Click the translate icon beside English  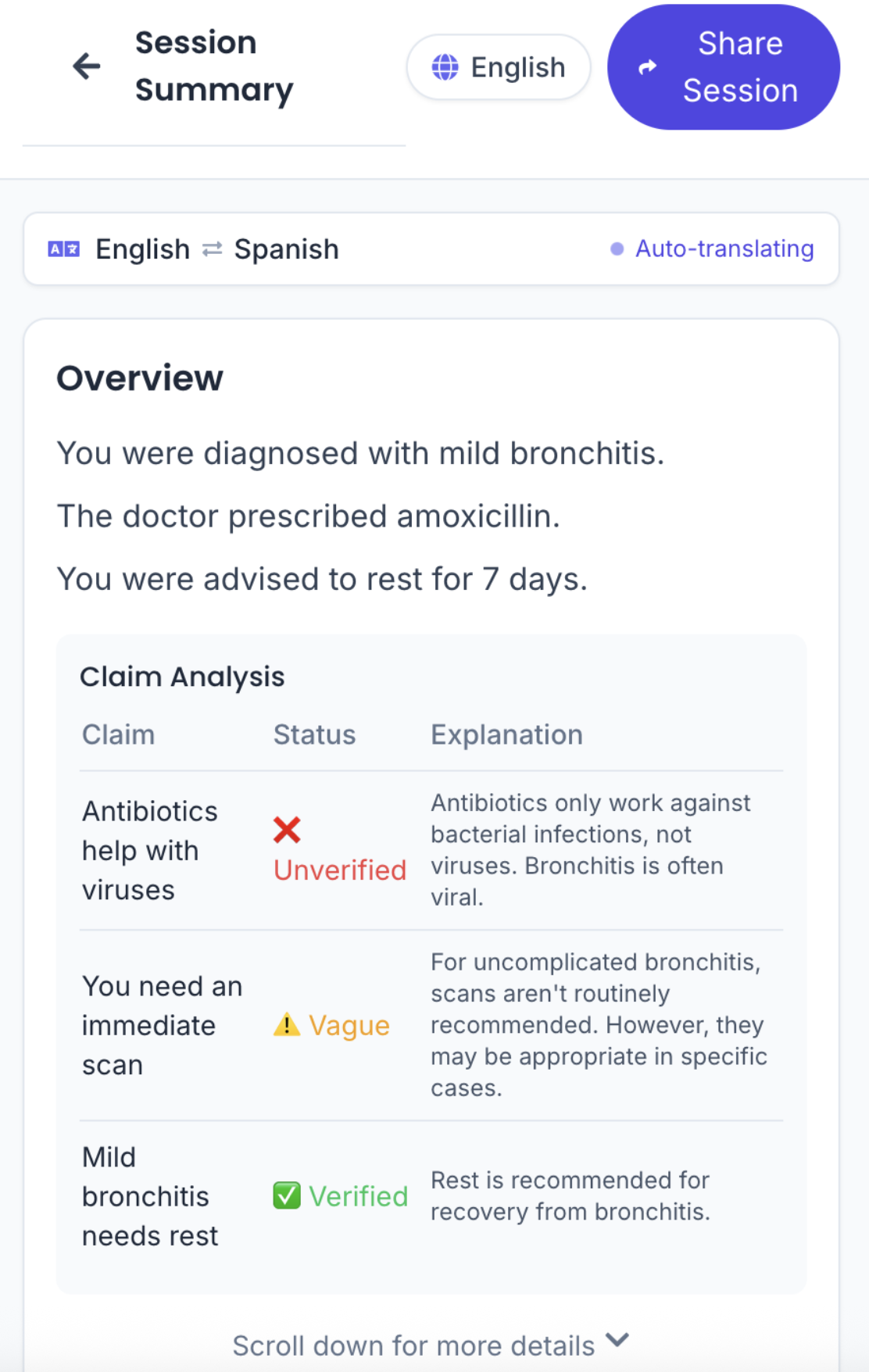click(x=64, y=249)
